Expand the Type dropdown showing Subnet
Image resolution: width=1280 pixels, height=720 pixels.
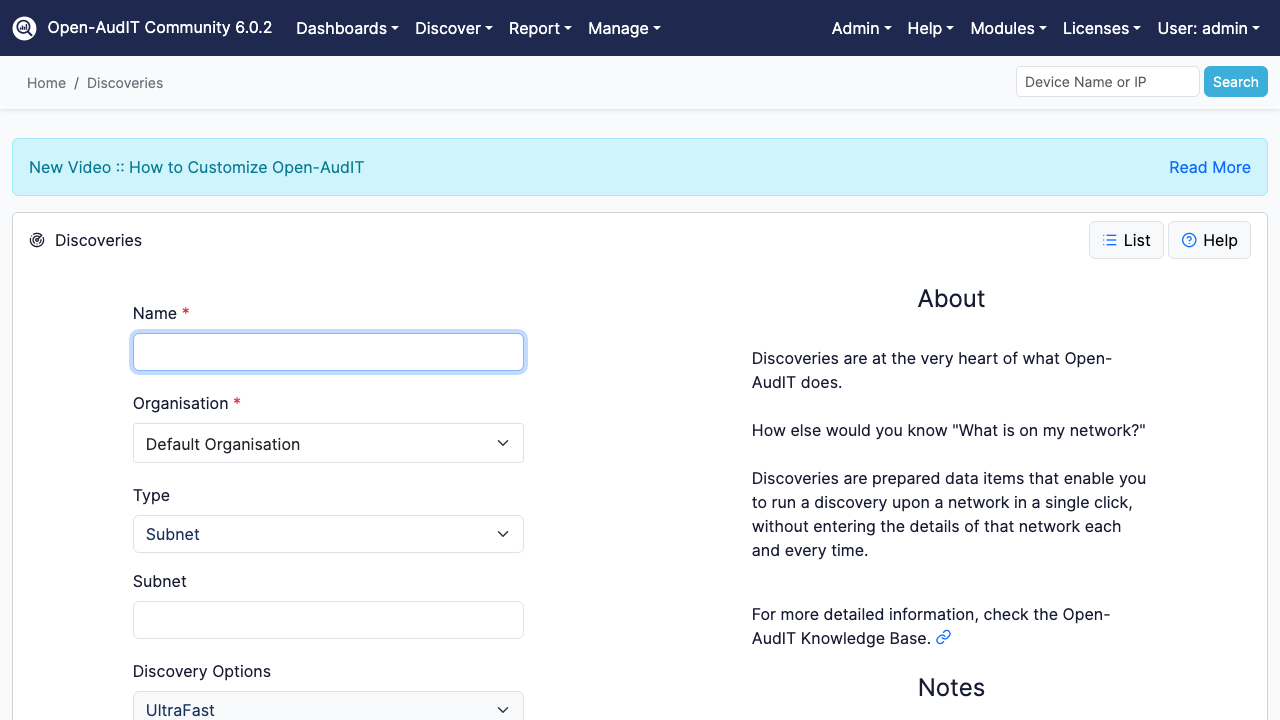[328, 534]
